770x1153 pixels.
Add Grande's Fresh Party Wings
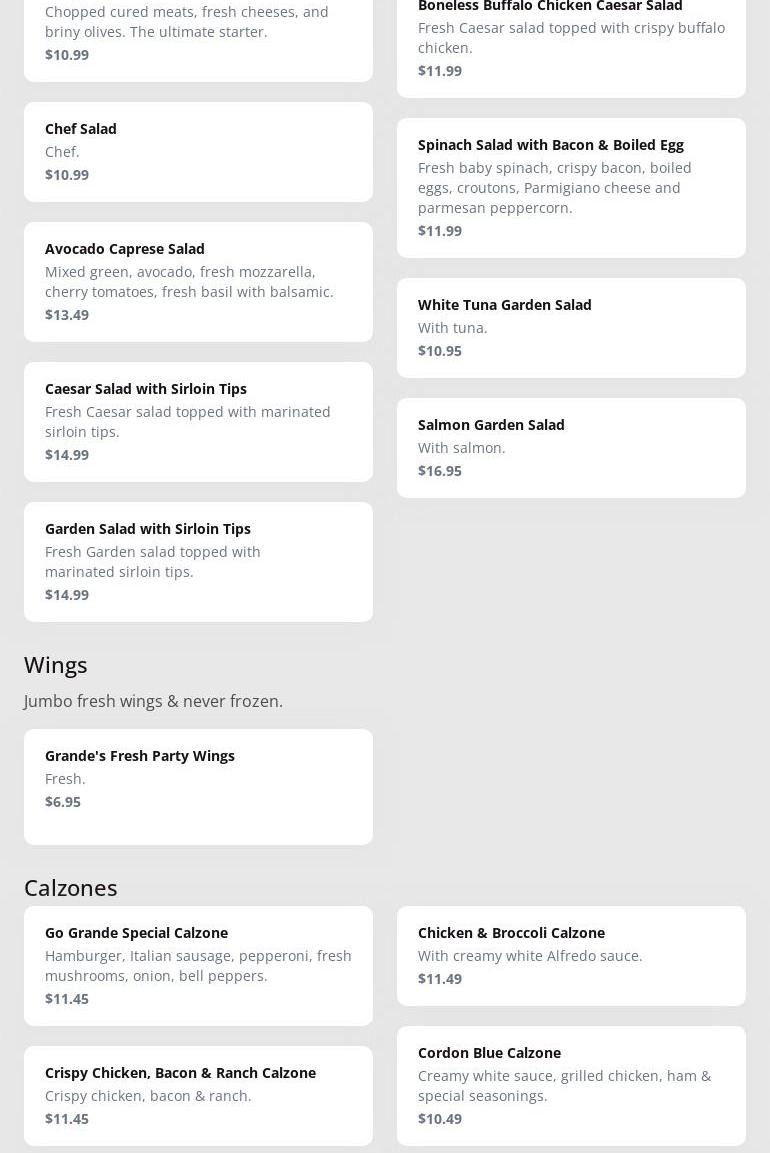pyautogui.click(x=198, y=787)
